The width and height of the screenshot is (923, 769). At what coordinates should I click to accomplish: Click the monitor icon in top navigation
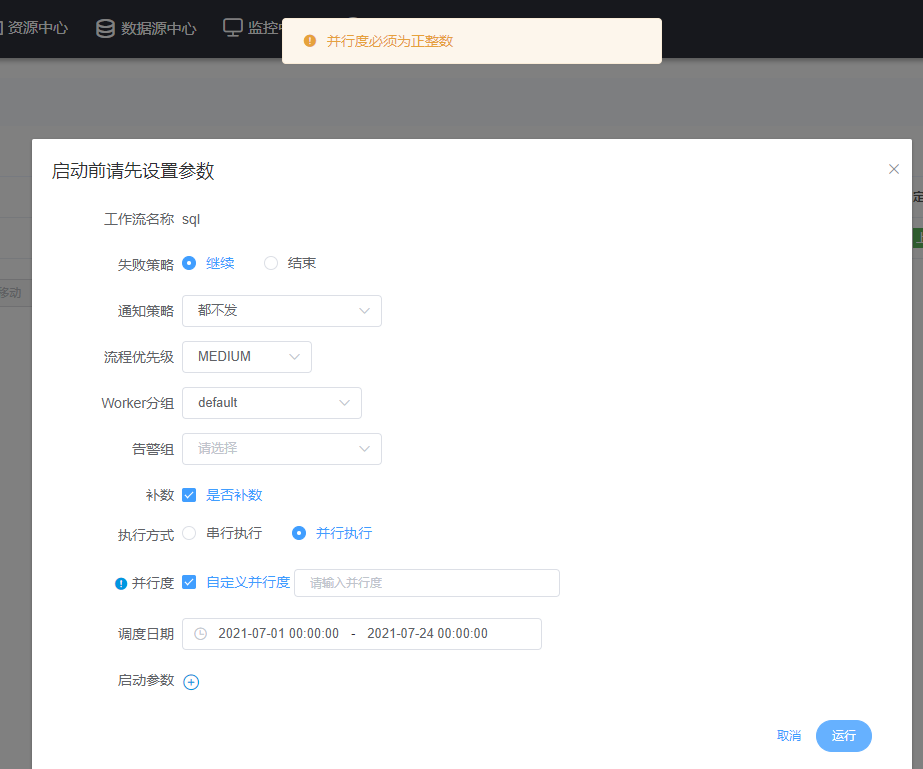[233, 28]
